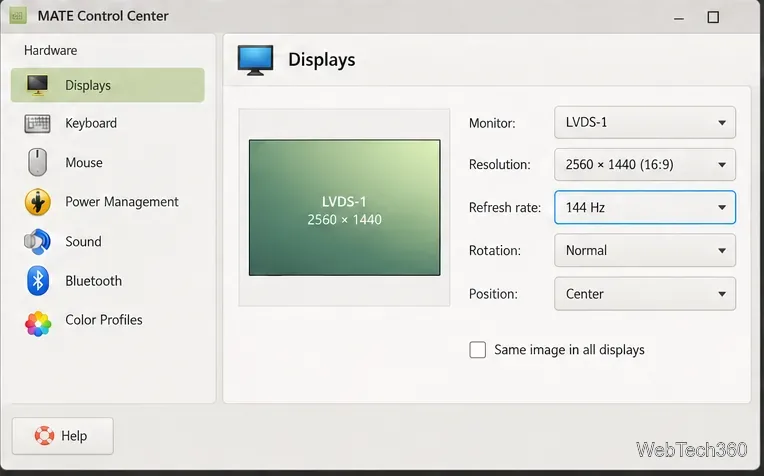This screenshot has height=476, width=764.
Task: Select the Displays label in the Hardware list
Action: pyautogui.click(x=88, y=85)
